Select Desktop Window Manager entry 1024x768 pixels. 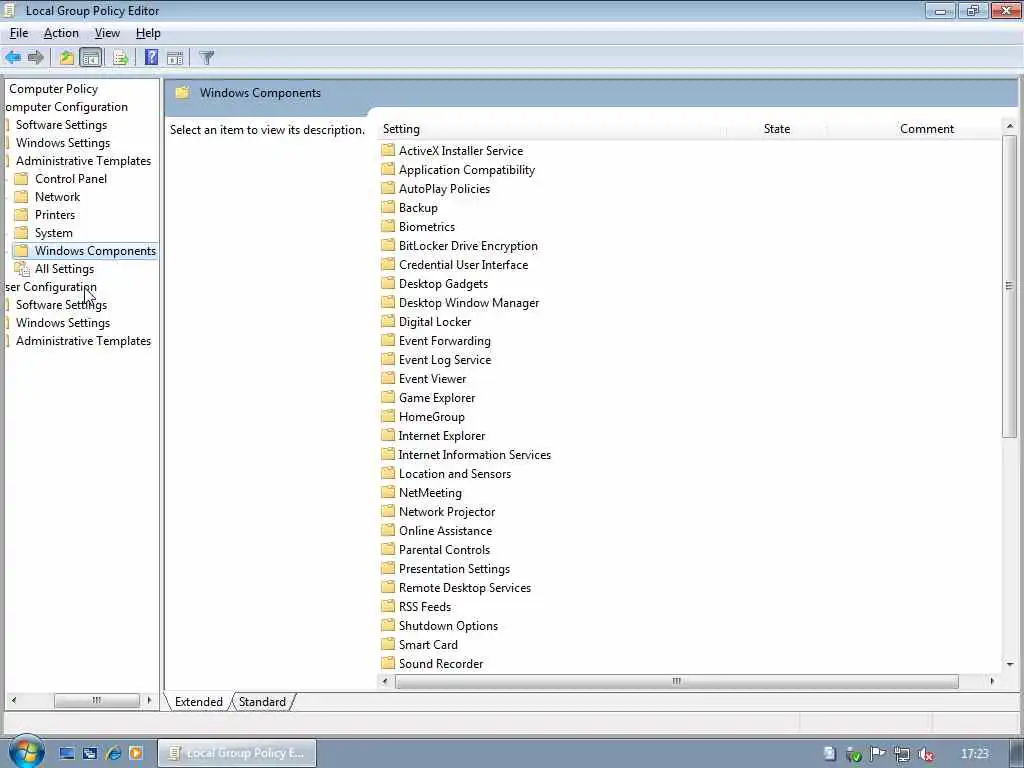tap(469, 302)
